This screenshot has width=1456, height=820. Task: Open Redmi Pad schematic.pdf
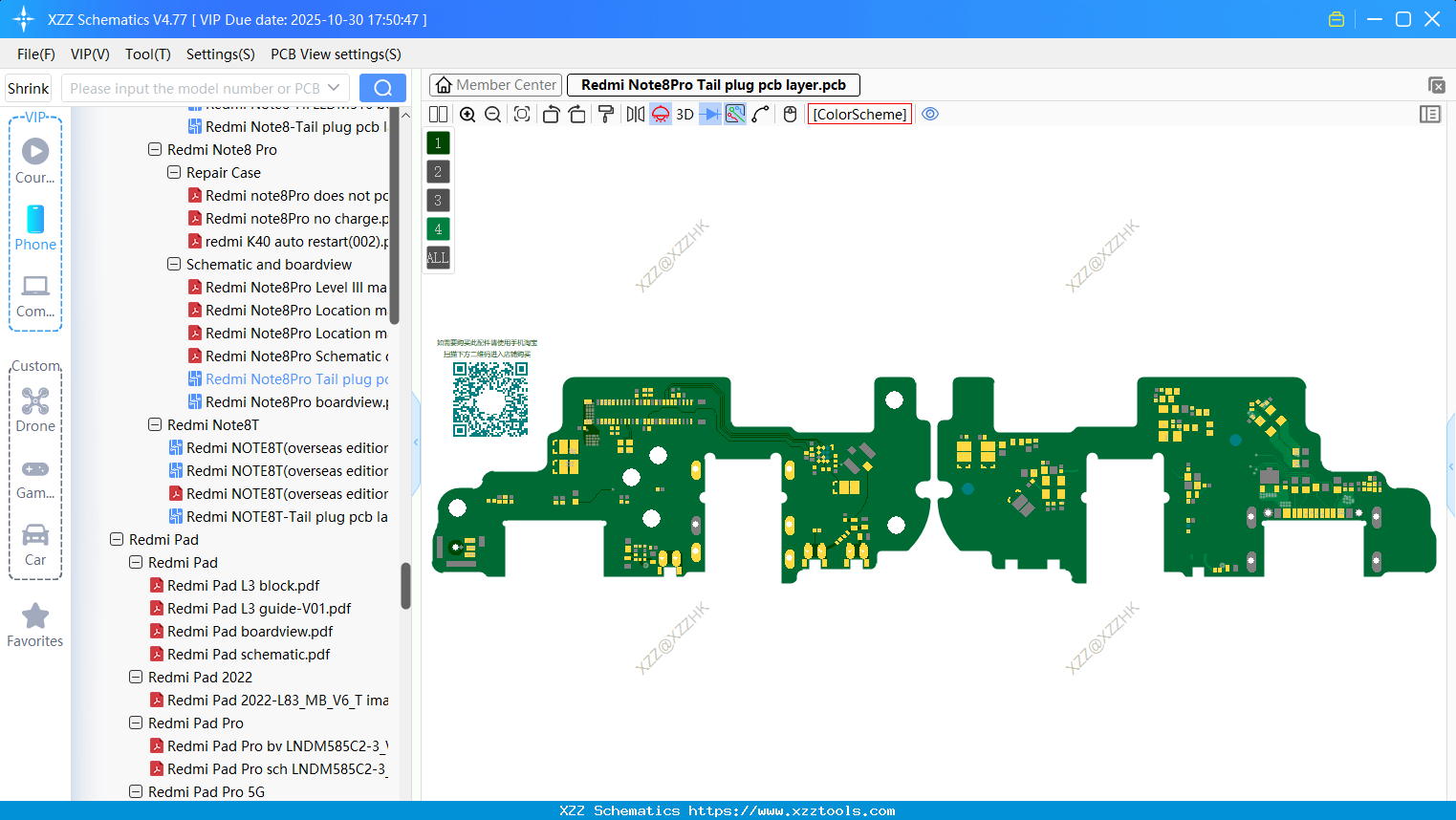click(x=240, y=655)
